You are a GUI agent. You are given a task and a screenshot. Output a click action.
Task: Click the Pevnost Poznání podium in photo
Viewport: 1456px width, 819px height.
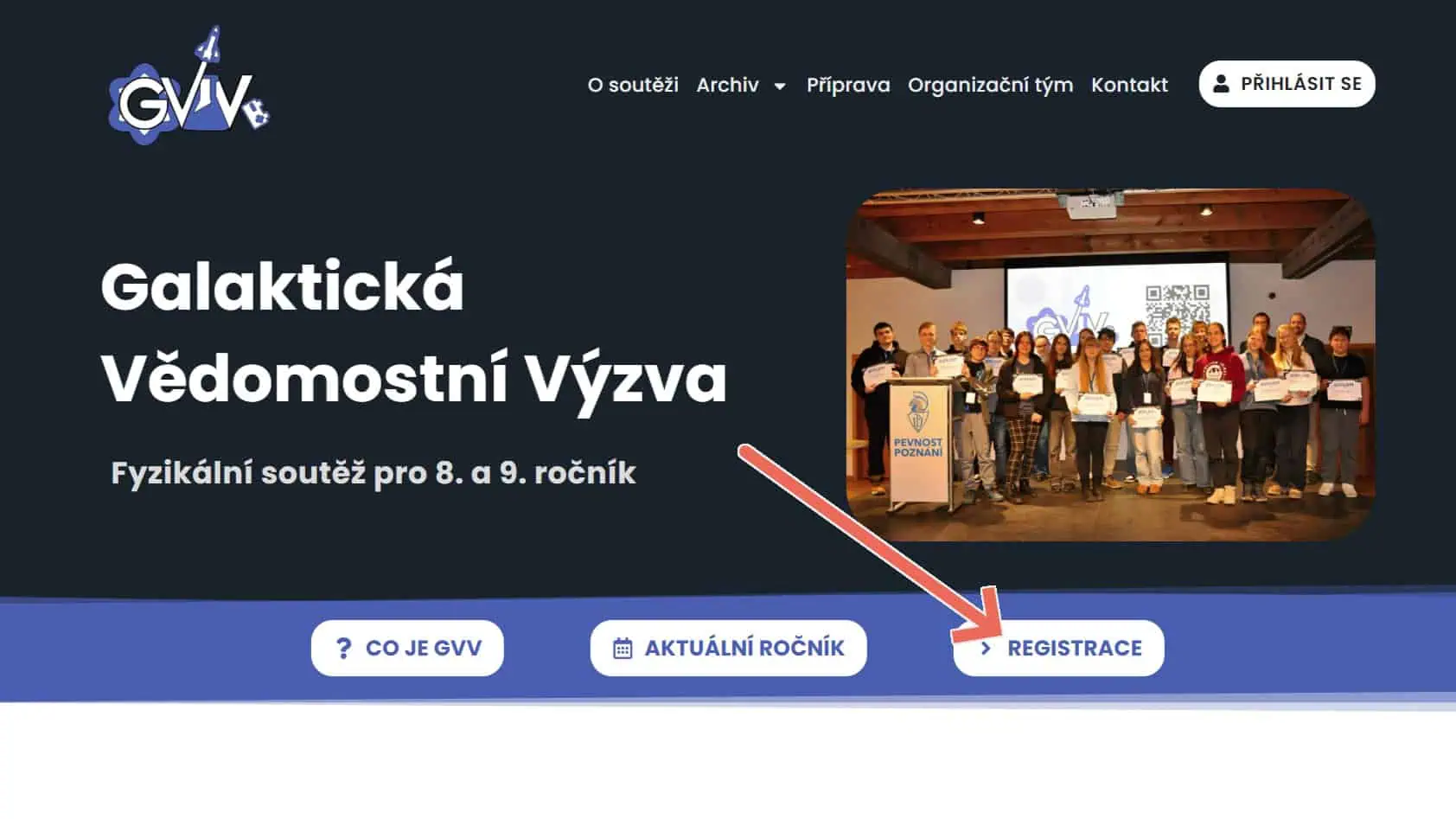[x=918, y=441]
